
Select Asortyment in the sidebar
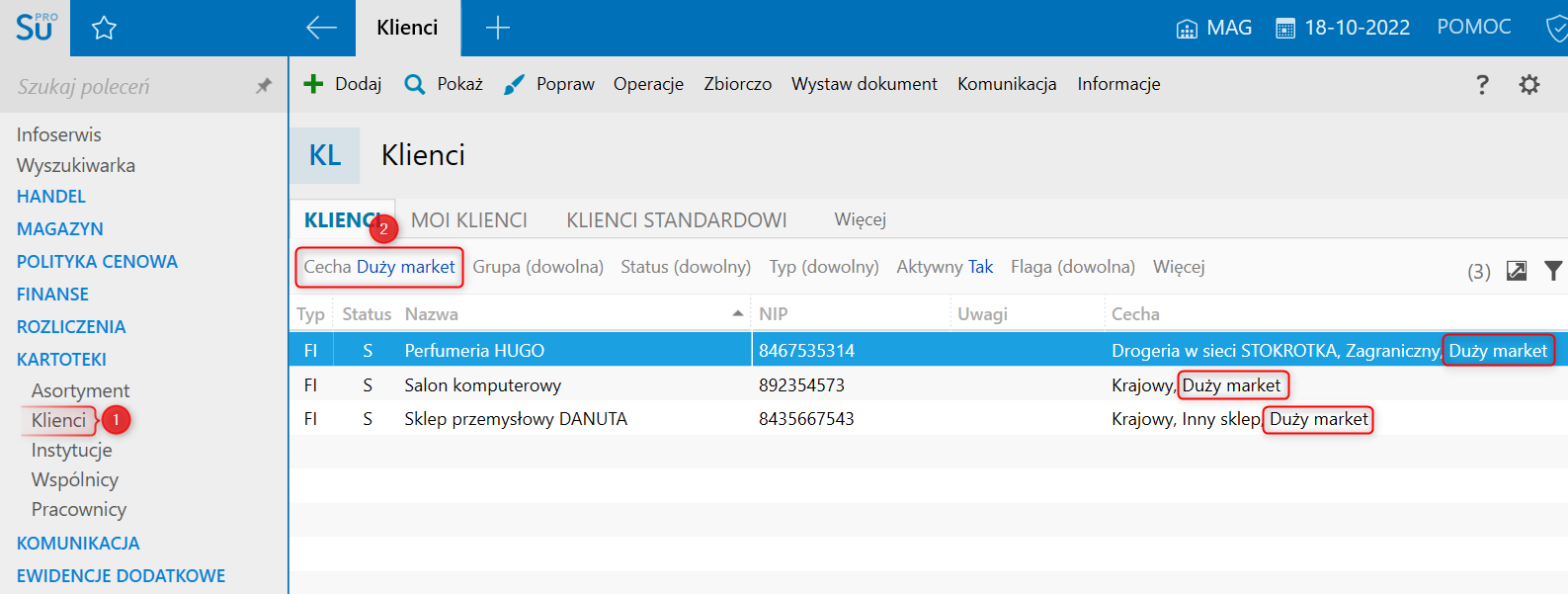[x=80, y=390]
